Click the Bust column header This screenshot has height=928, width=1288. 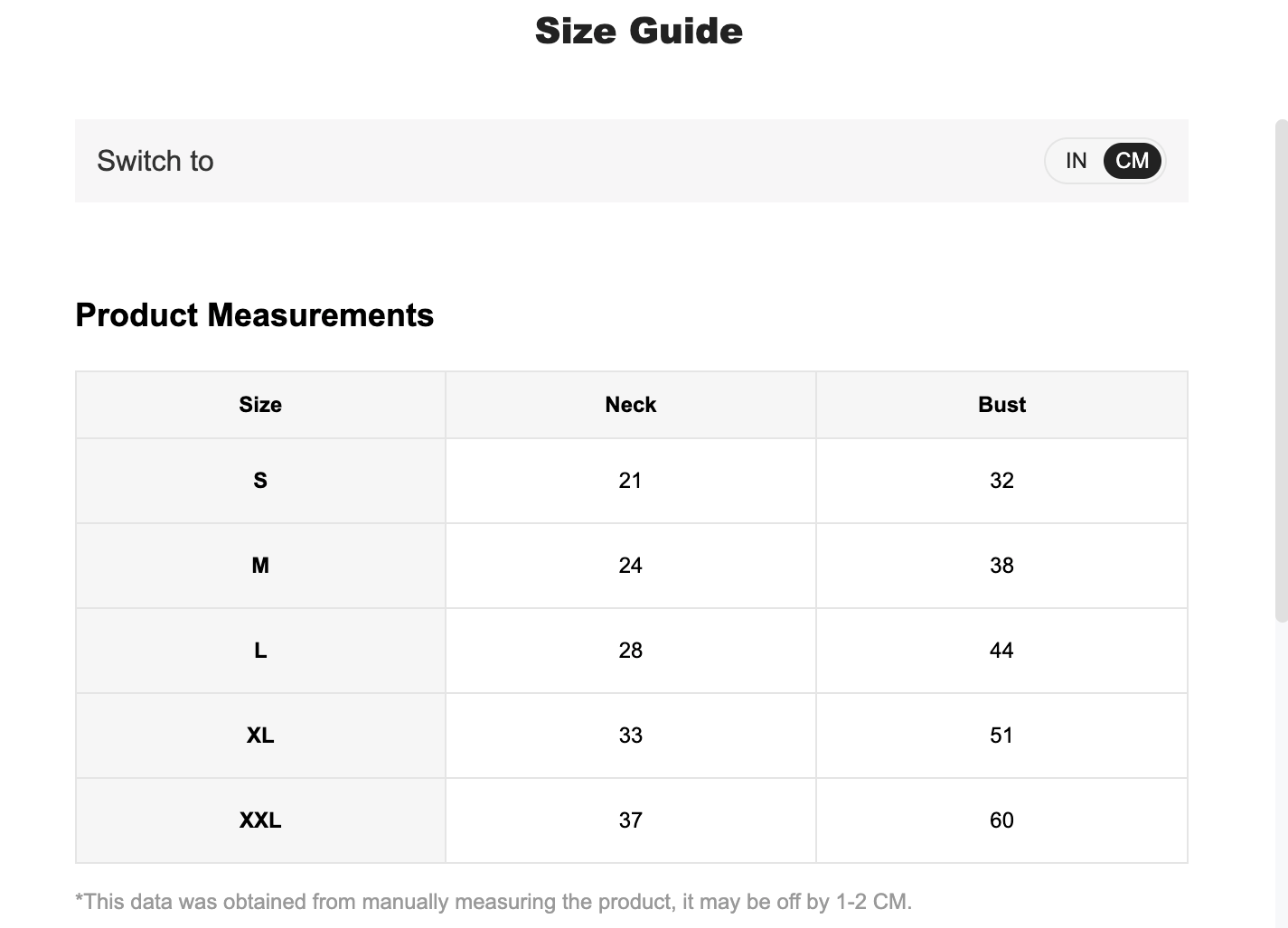pyautogui.click(x=1001, y=405)
